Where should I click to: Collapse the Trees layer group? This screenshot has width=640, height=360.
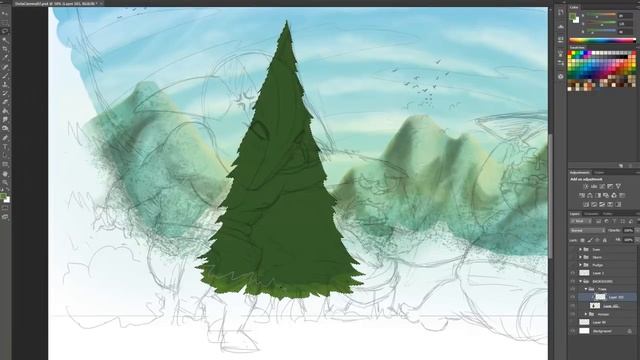(x=586, y=289)
